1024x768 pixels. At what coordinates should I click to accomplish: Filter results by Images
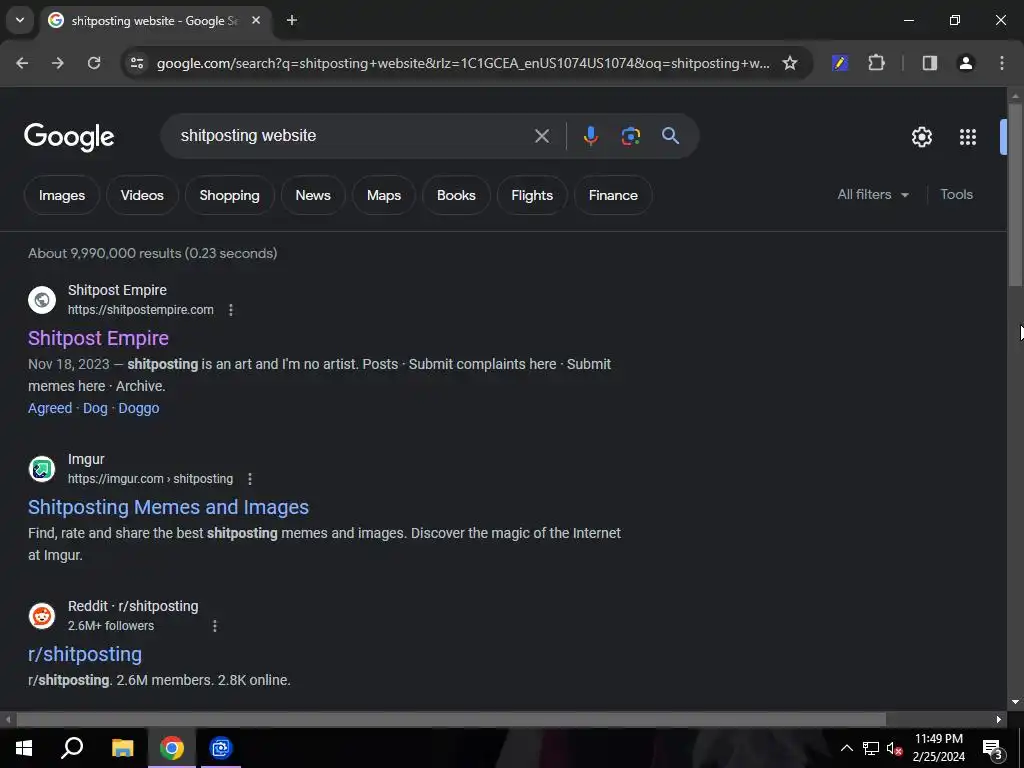pos(62,195)
